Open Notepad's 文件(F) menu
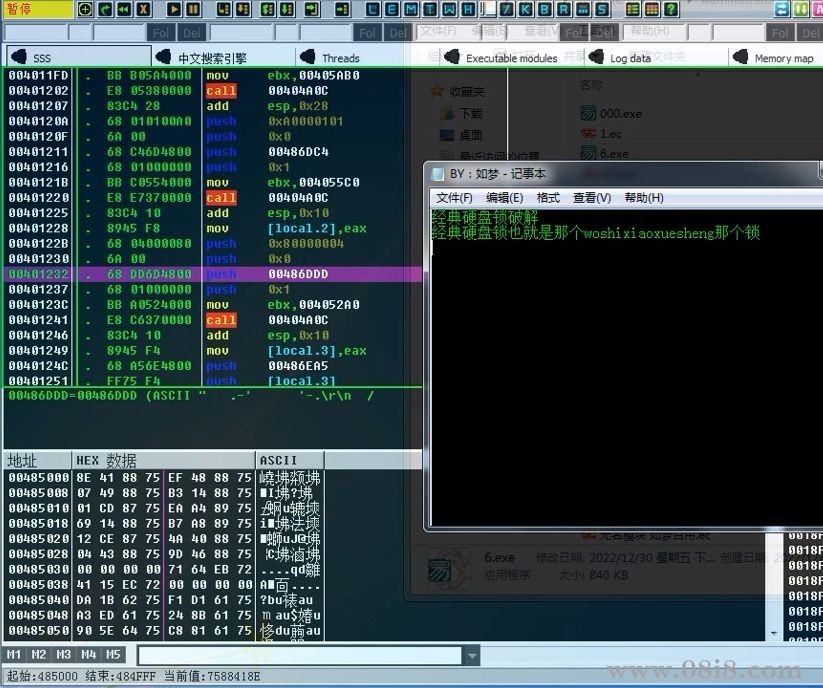Viewport: 823px width, 688px height. click(454, 198)
